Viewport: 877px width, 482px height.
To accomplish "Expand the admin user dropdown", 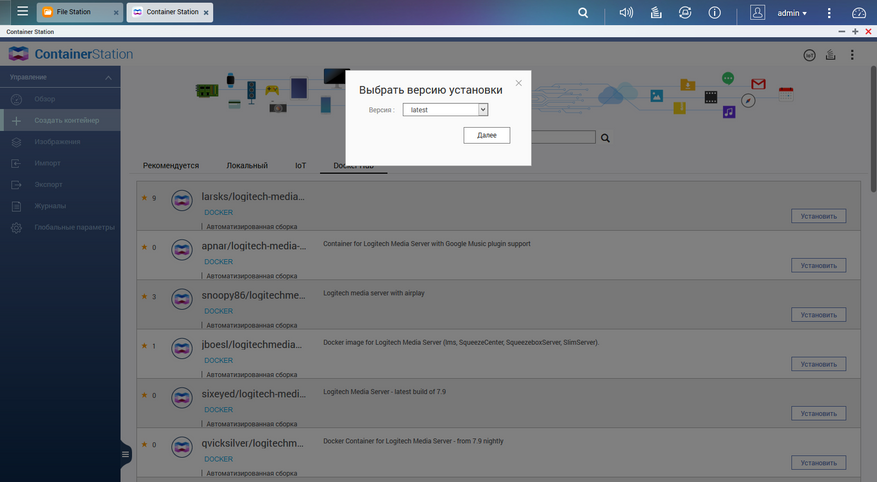I will coord(792,13).
